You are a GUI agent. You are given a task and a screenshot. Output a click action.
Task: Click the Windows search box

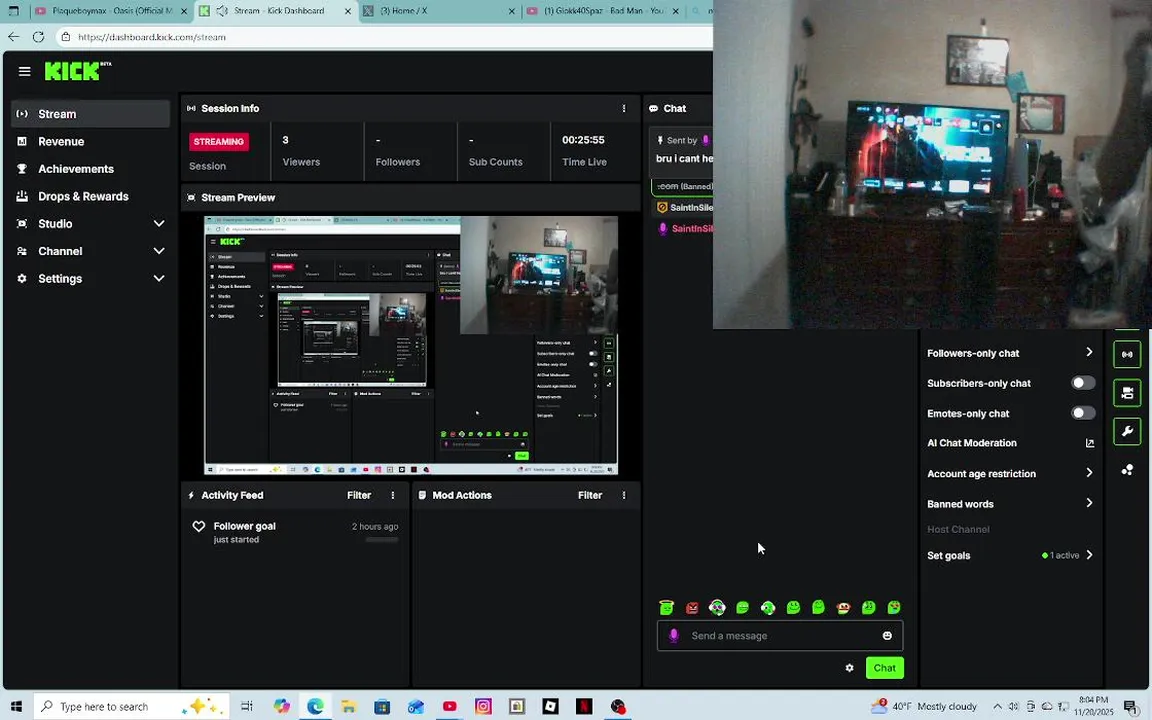point(132,706)
